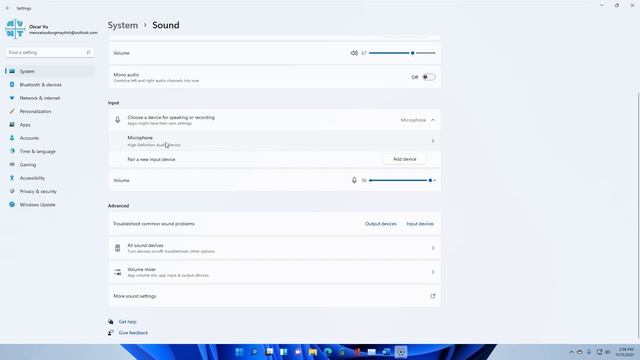
Task: Click the Give feedback icon
Action: 111,333
